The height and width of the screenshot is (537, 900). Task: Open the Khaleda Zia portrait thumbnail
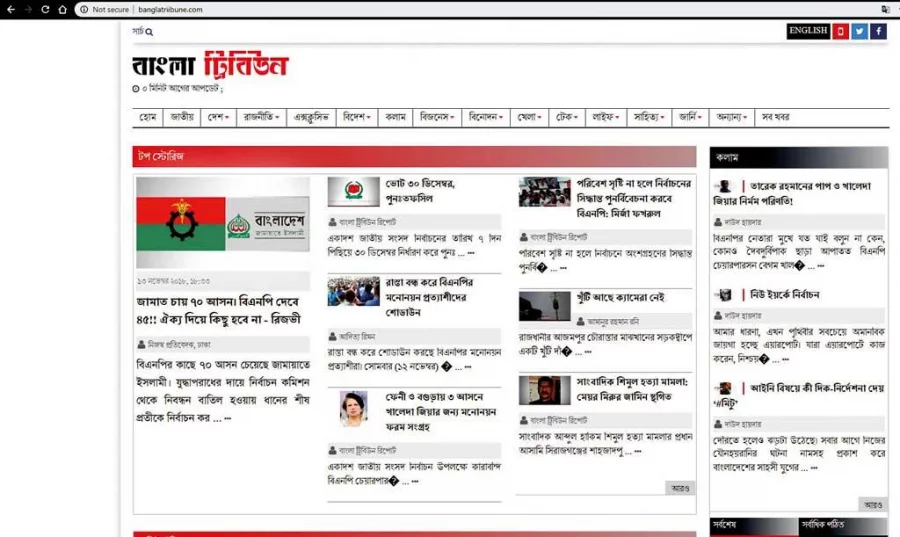tap(354, 408)
